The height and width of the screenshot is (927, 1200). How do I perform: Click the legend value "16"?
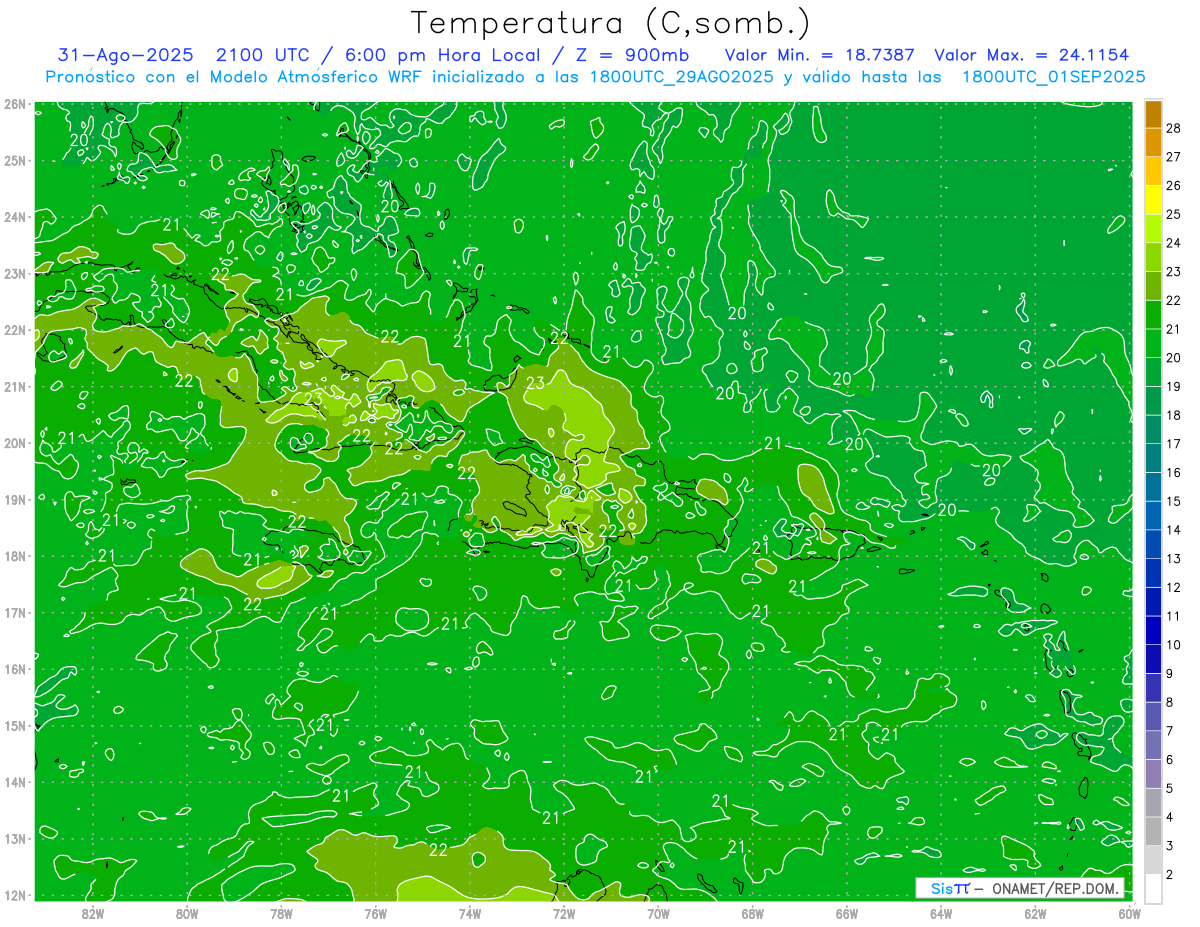click(x=1173, y=472)
